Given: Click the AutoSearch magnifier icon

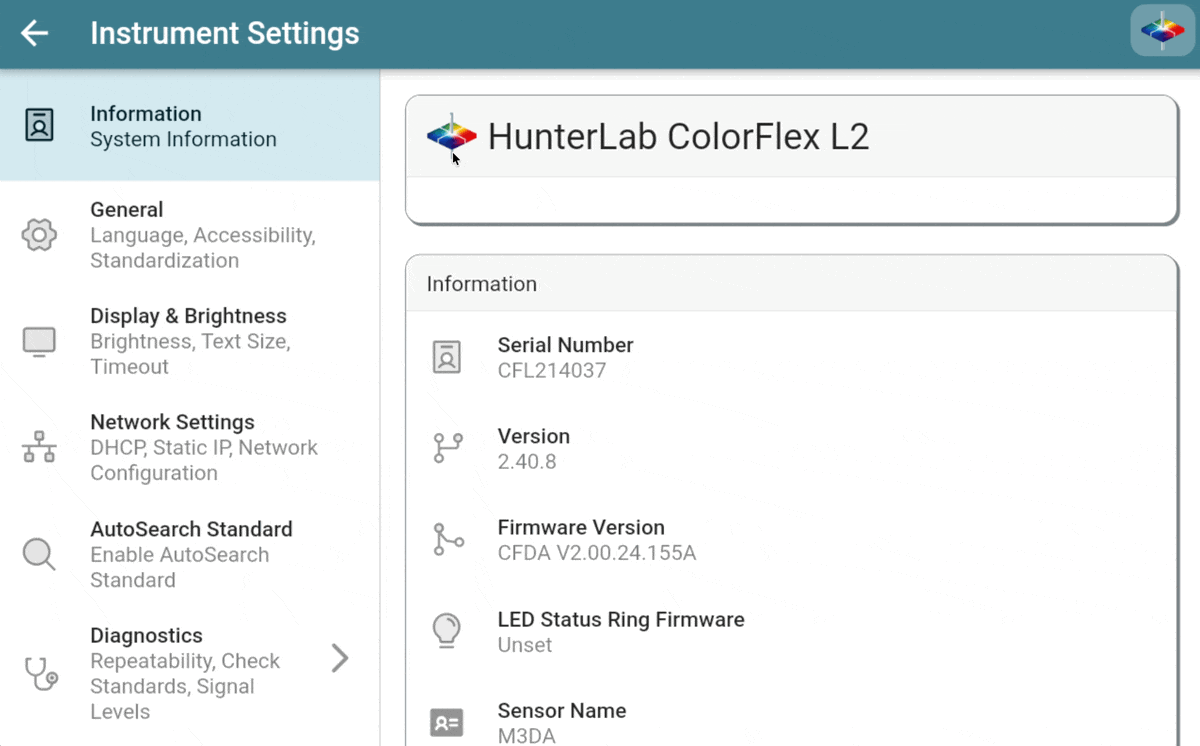Looking at the screenshot, I should (x=39, y=554).
